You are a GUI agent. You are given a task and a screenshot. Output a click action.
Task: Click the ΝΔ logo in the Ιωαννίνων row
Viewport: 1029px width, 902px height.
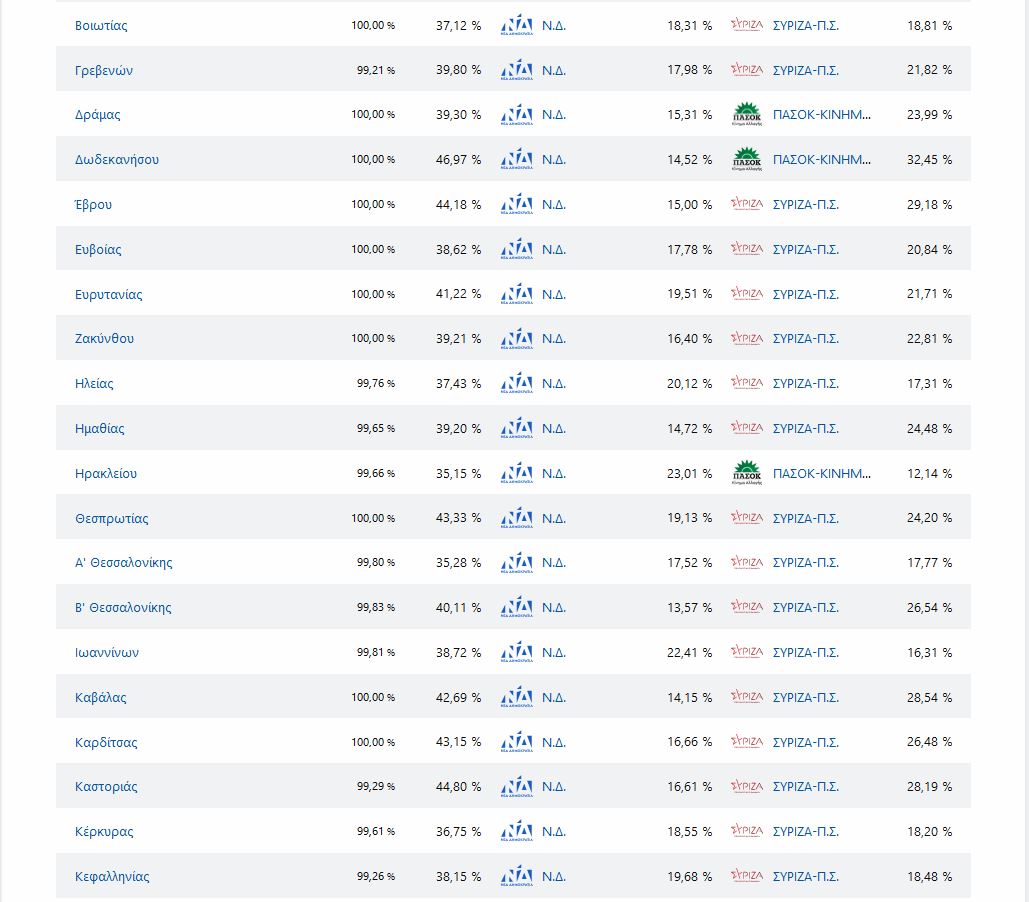pyautogui.click(x=516, y=653)
